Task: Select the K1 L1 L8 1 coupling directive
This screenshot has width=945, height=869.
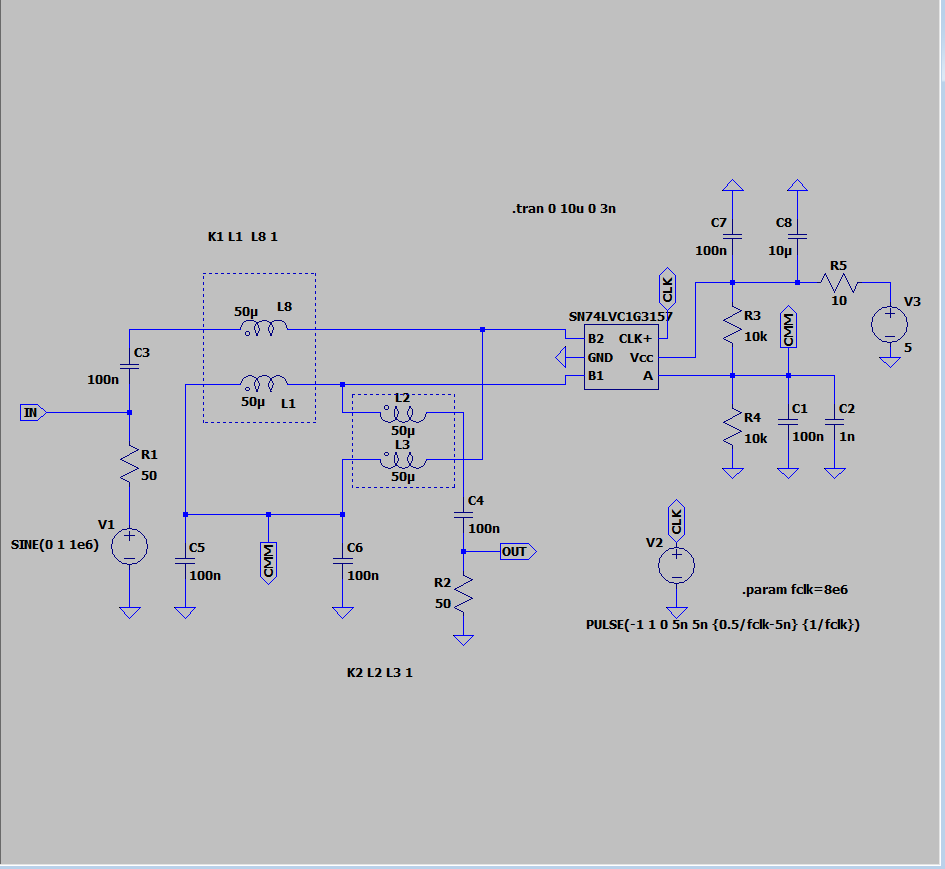Action: pos(242,237)
